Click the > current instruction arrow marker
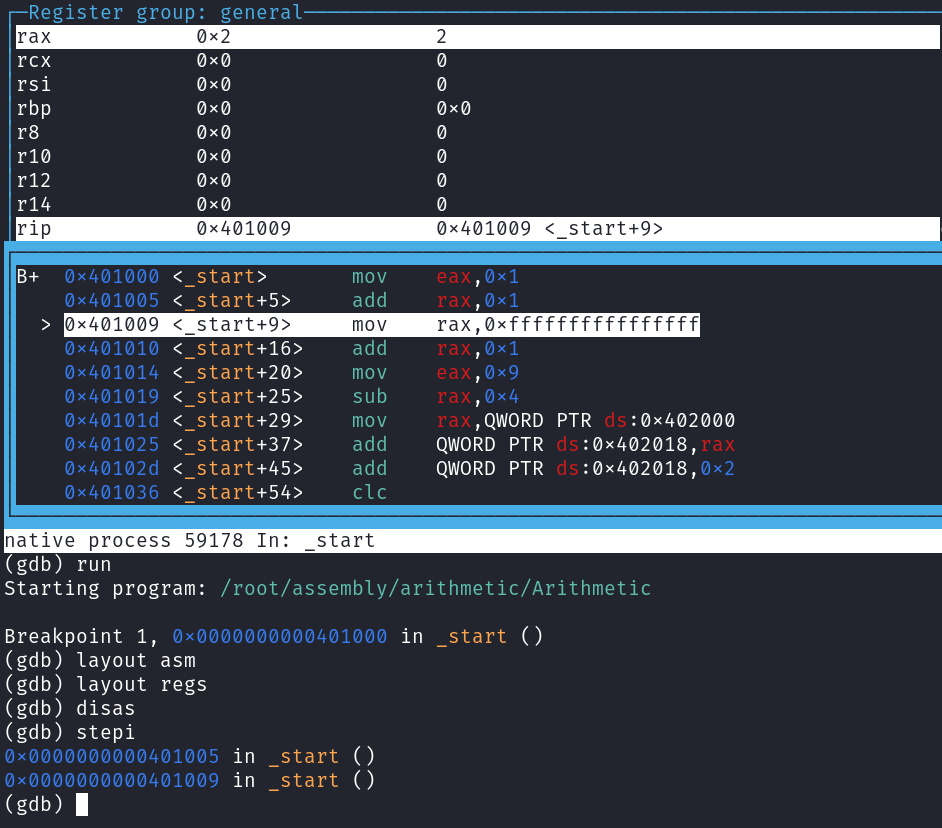Image resolution: width=942 pixels, height=828 pixels. tap(45, 325)
